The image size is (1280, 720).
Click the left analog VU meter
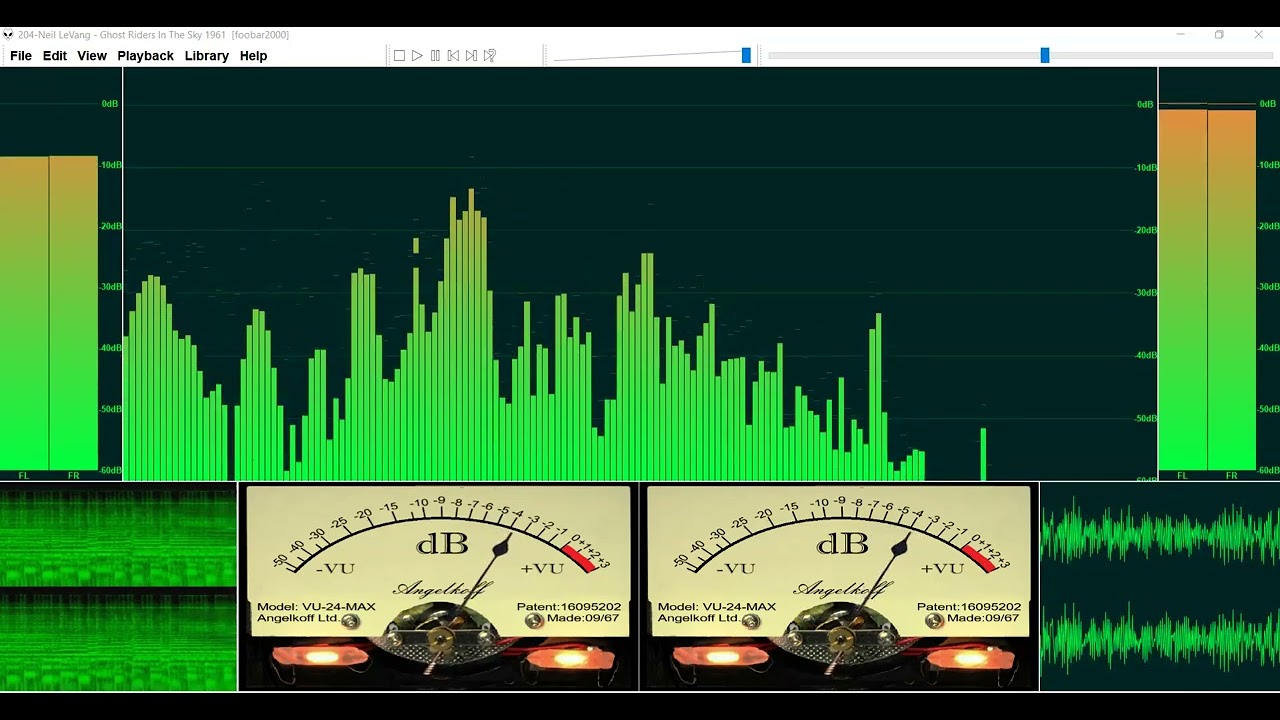pos(438,587)
